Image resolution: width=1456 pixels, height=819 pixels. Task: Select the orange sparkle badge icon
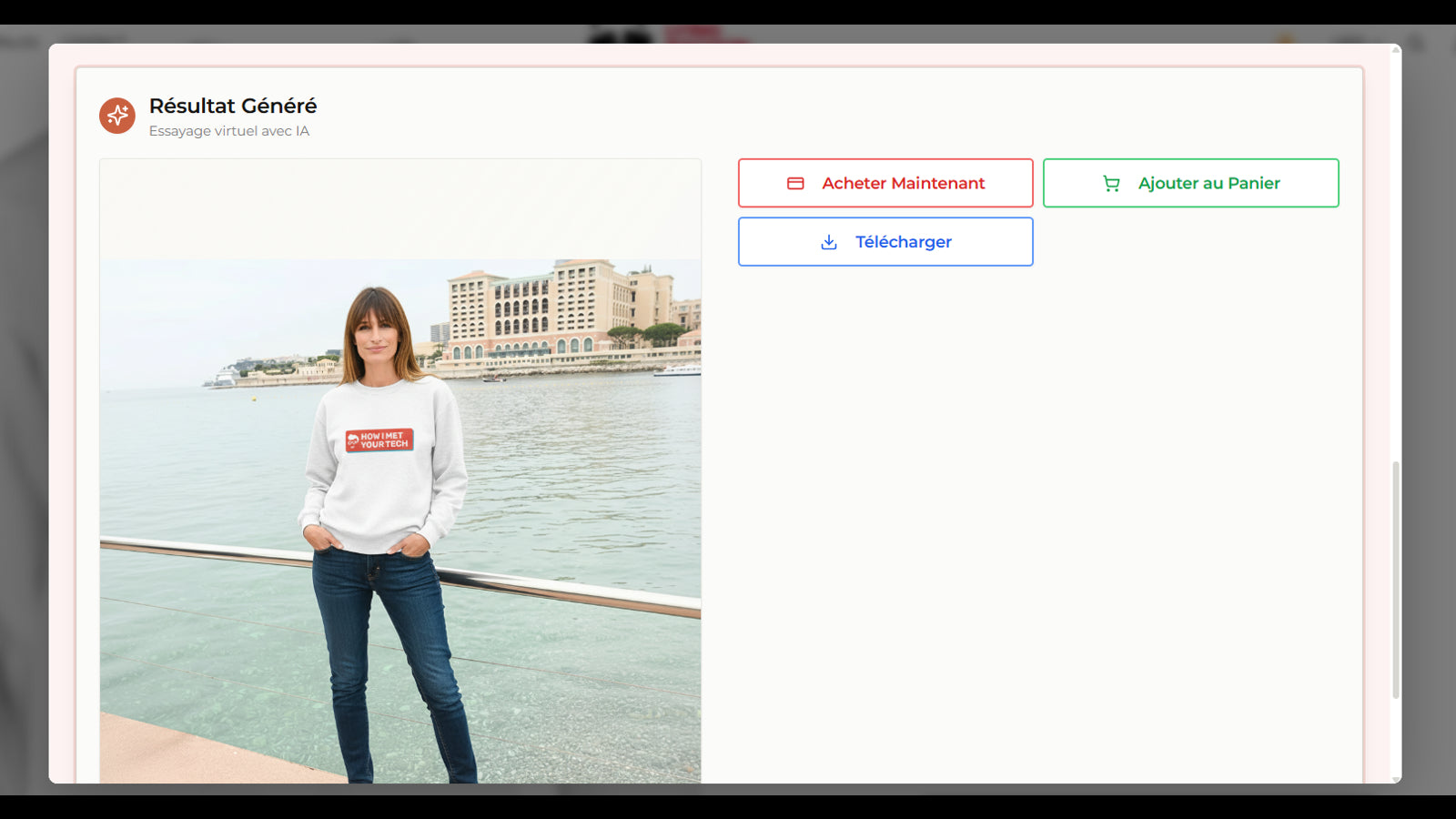coord(116,115)
